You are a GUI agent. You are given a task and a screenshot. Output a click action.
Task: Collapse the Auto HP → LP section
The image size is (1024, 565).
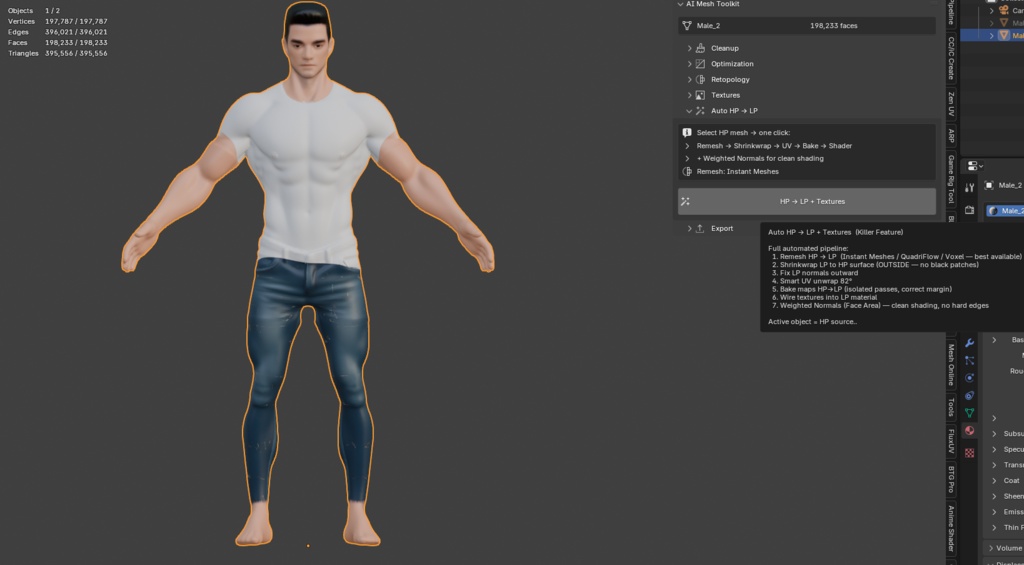[x=689, y=111]
